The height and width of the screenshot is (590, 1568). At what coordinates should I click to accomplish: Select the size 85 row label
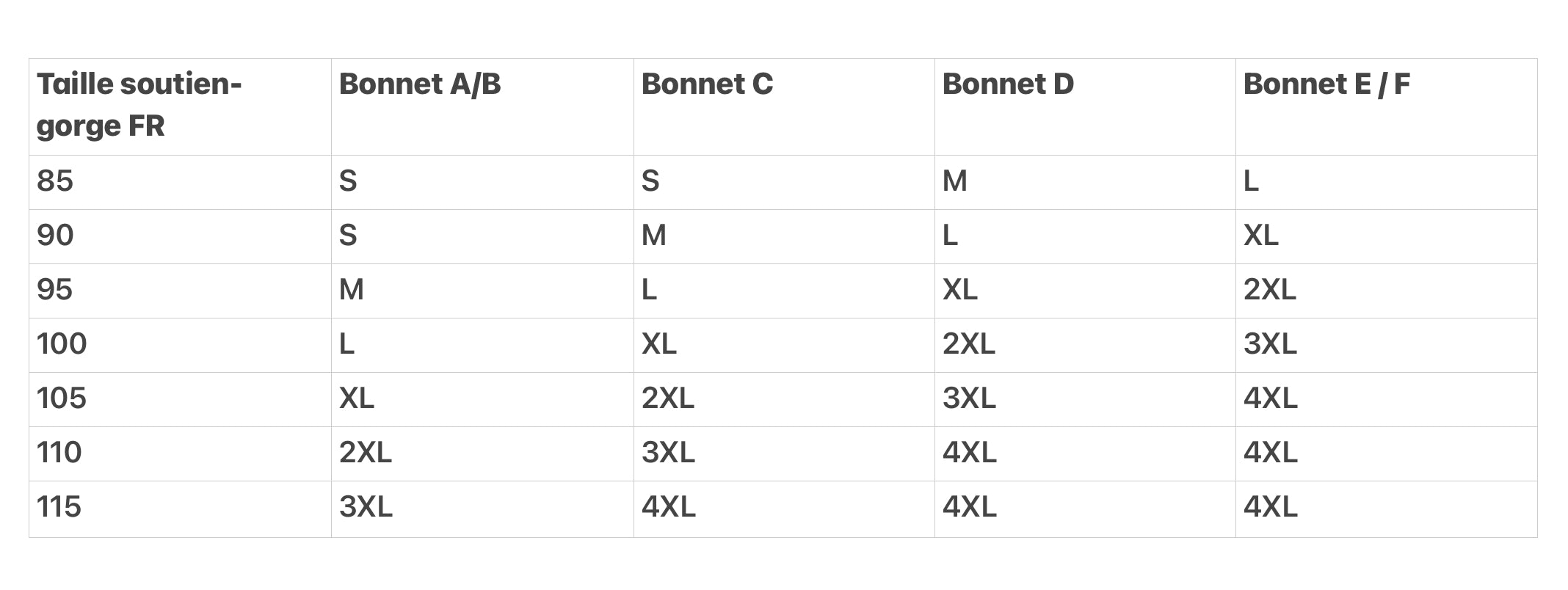(x=55, y=181)
